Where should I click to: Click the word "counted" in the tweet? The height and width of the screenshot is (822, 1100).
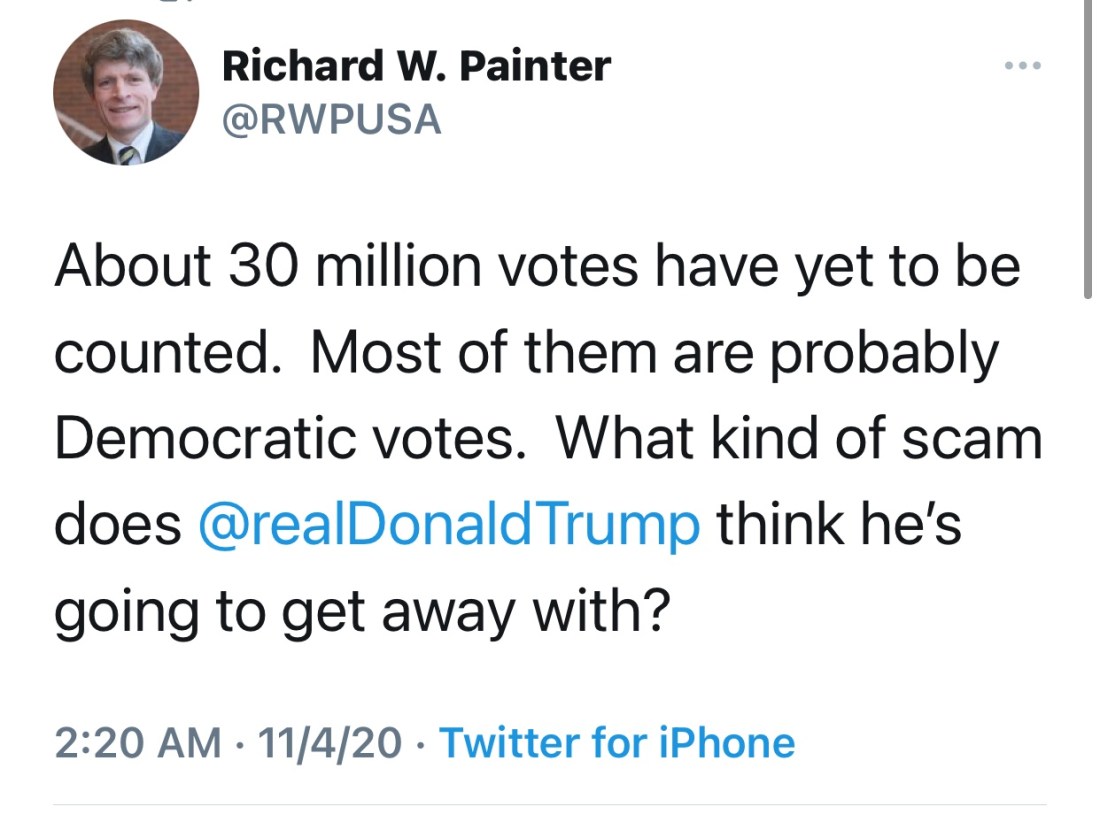(160, 352)
